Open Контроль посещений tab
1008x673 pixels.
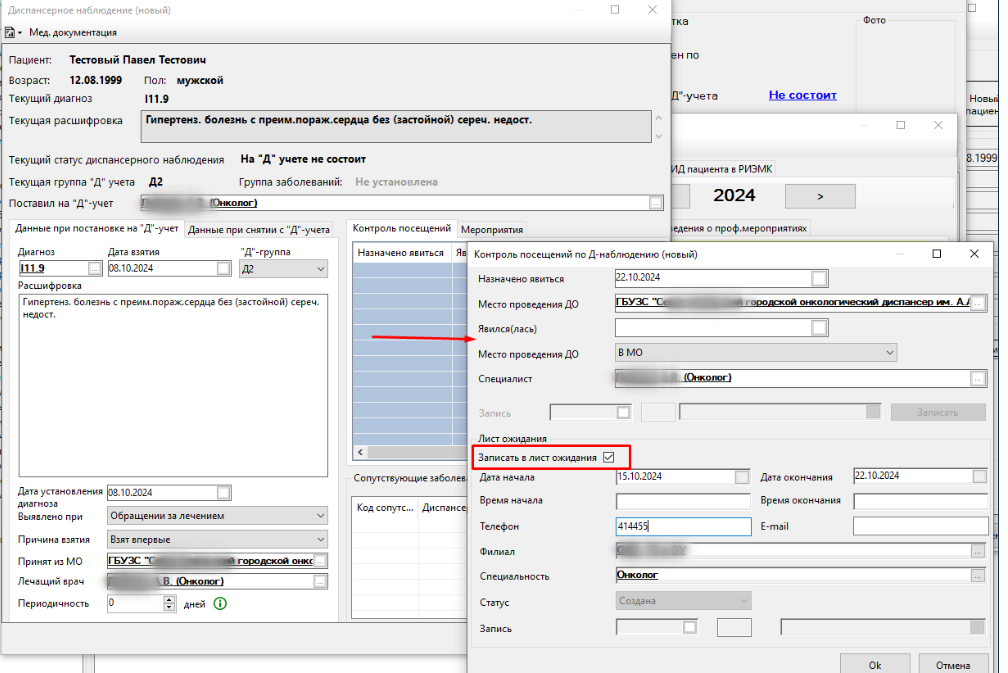401,228
